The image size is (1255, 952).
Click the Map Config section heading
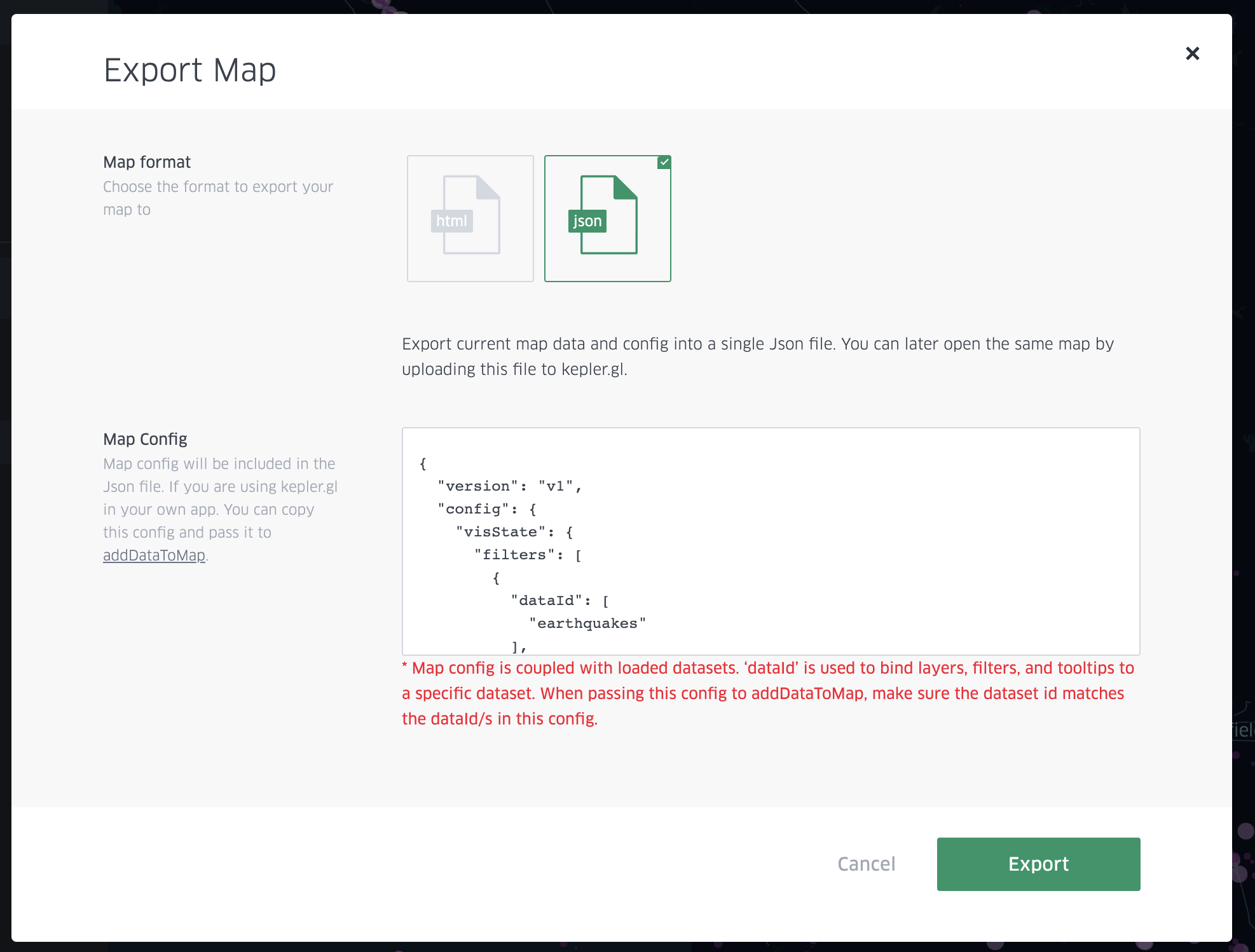pos(145,439)
